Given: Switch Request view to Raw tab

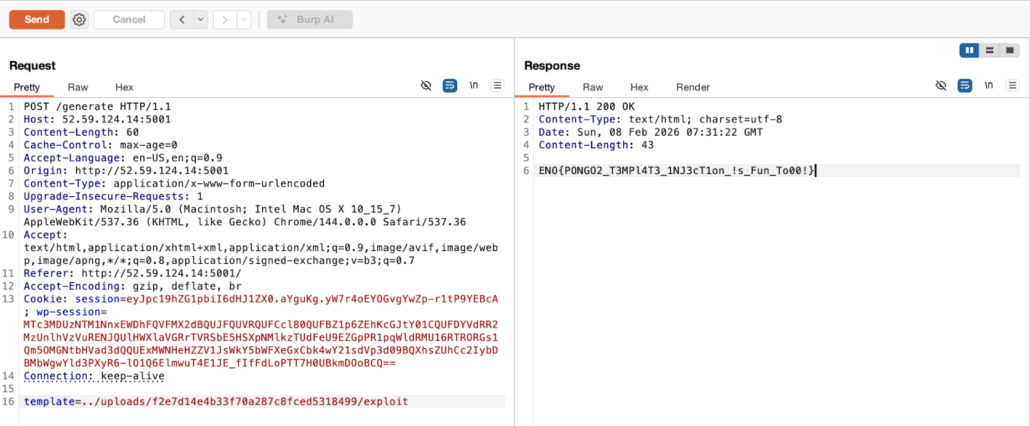Looking at the screenshot, I should click(78, 87).
